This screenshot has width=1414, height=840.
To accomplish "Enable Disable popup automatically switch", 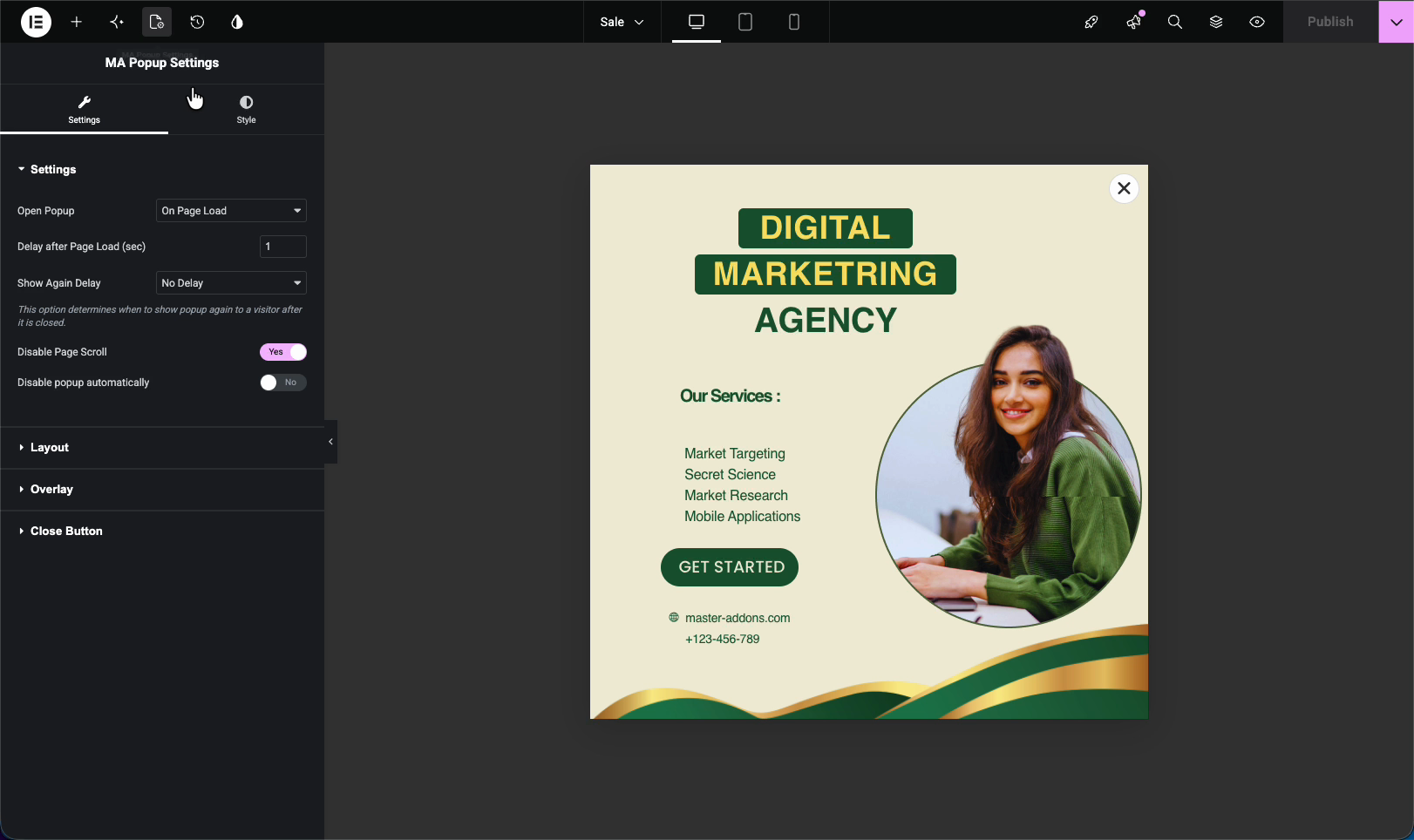I will click(283, 383).
